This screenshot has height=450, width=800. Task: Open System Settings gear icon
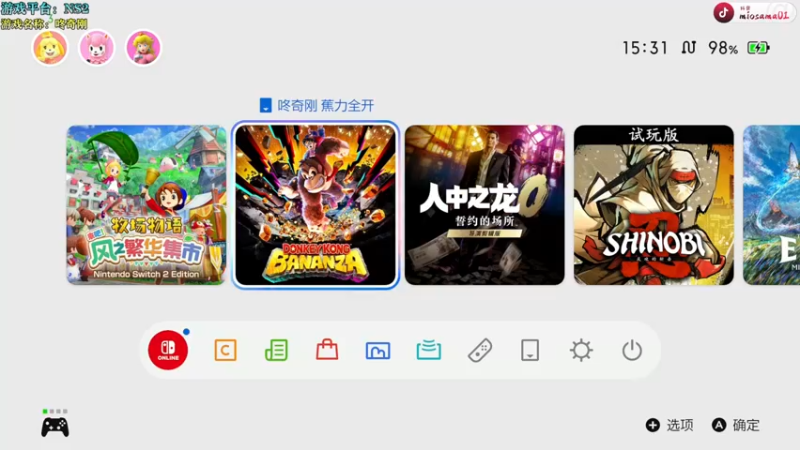click(581, 351)
